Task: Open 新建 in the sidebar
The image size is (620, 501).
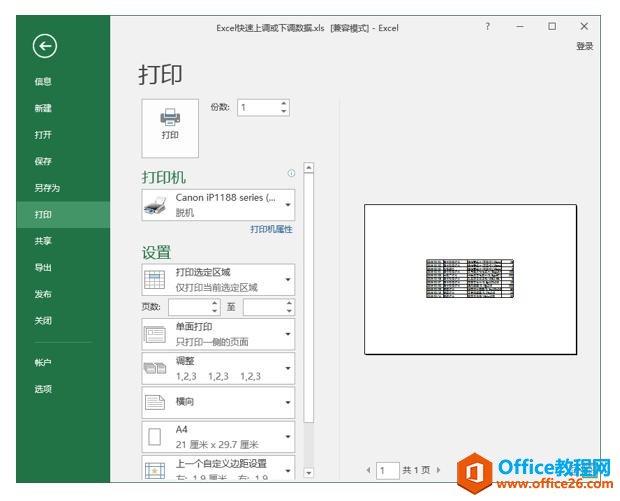Action: pyautogui.click(x=43, y=108)
